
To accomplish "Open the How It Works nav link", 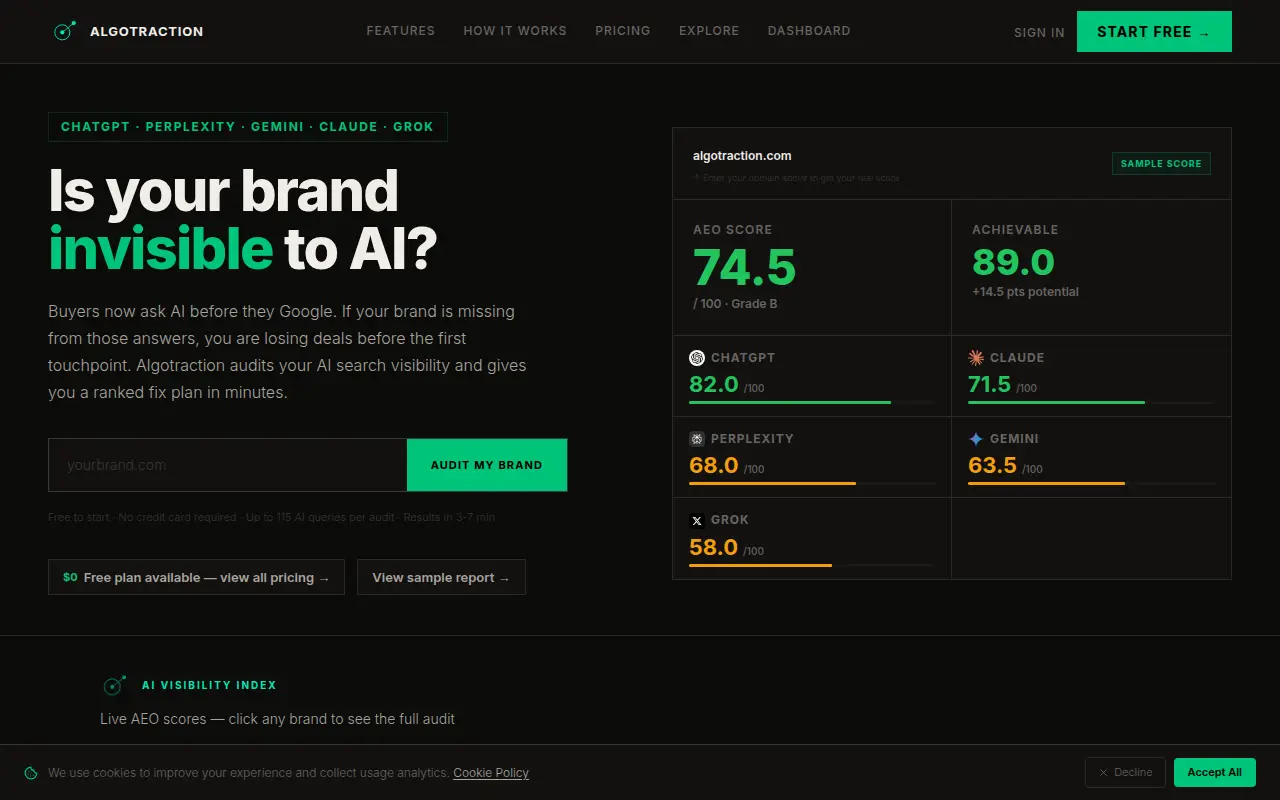I will [515, 31].
